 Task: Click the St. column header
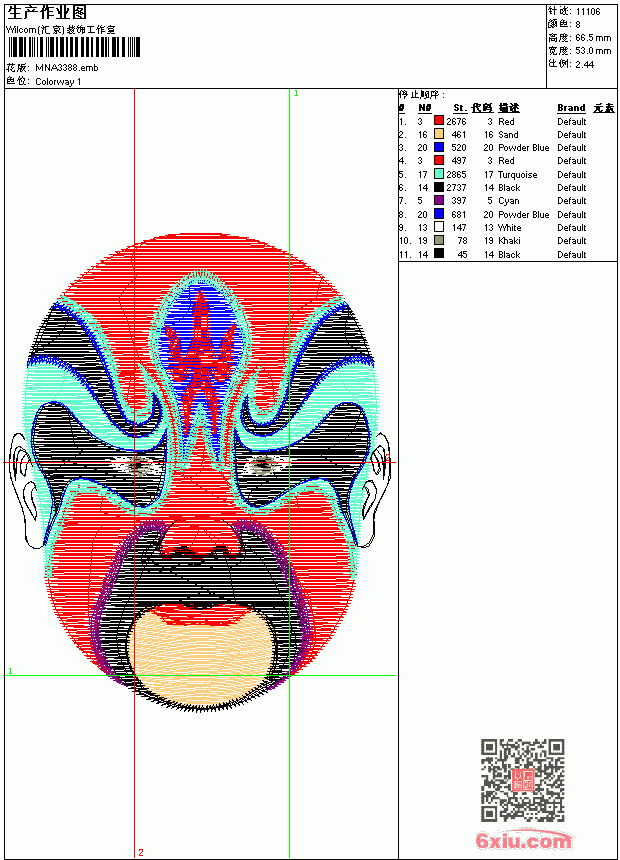(x=460, y=108)
